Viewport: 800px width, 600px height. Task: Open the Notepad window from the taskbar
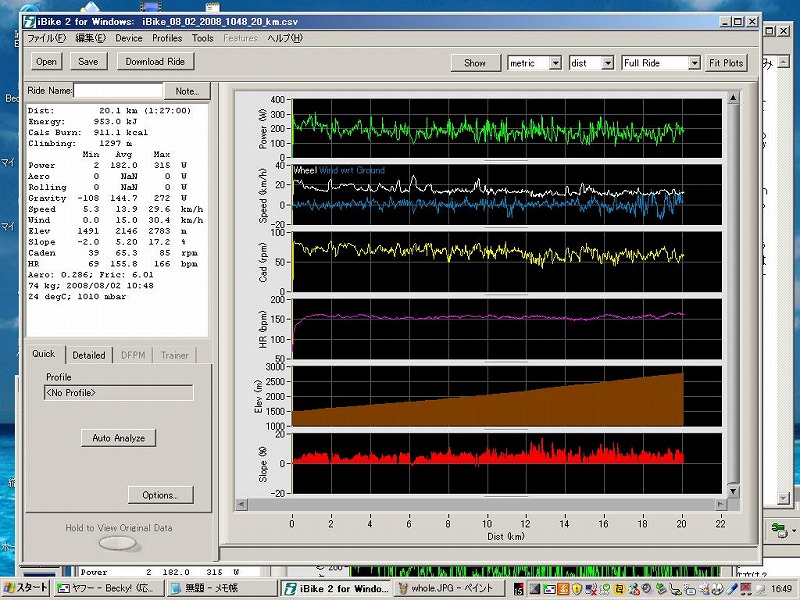[x=221, y=588]
